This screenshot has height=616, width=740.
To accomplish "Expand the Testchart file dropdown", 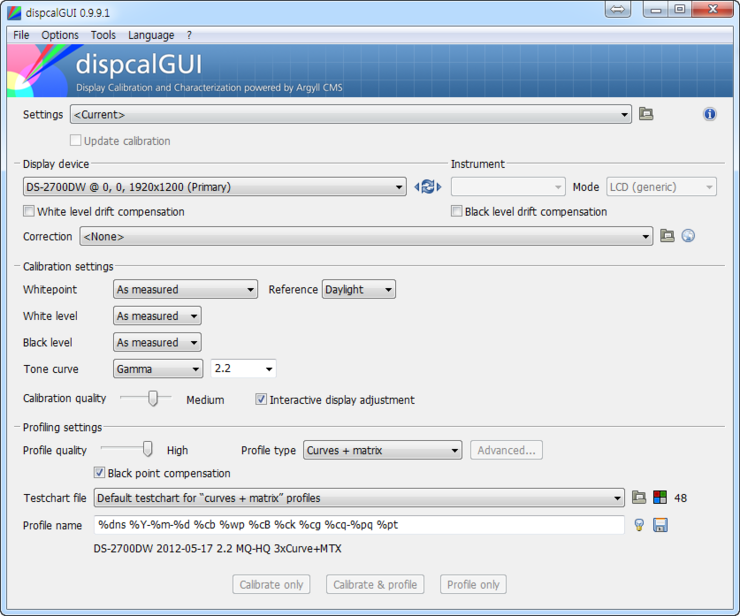I will point(359,498).
